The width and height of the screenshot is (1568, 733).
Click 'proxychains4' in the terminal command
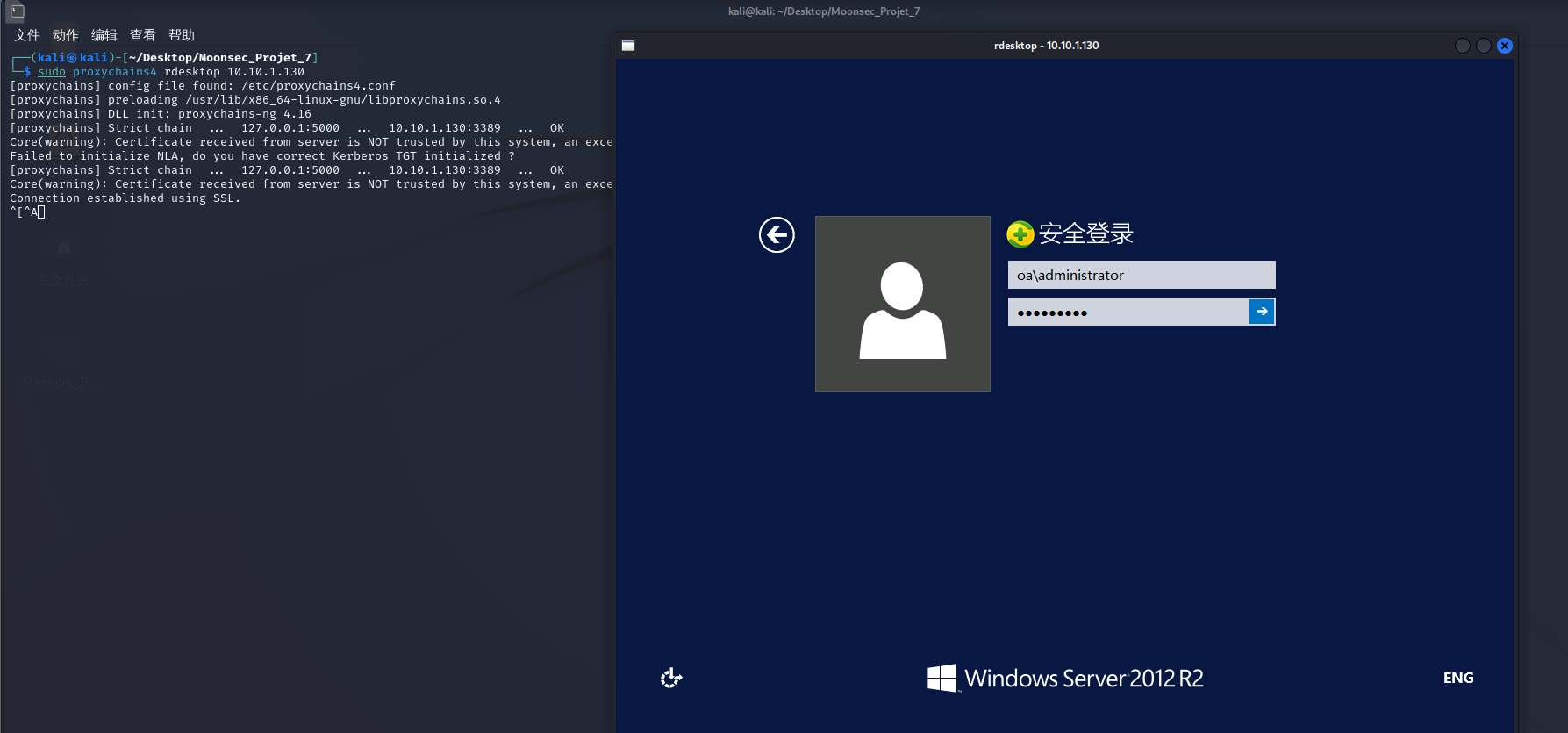(x=115, y=72)
